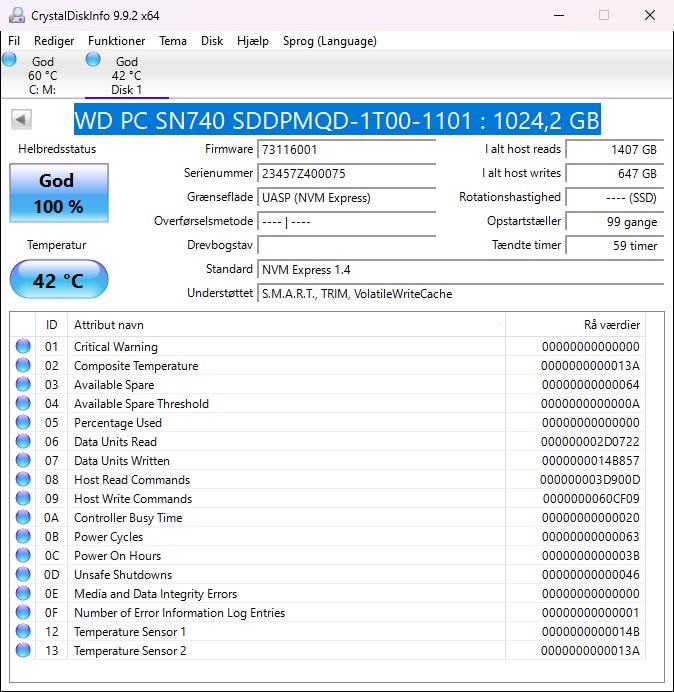Viewport: 674px width, 692px height.
Task: Click status orb of Composite Temperature row
Action: (23, 365)
